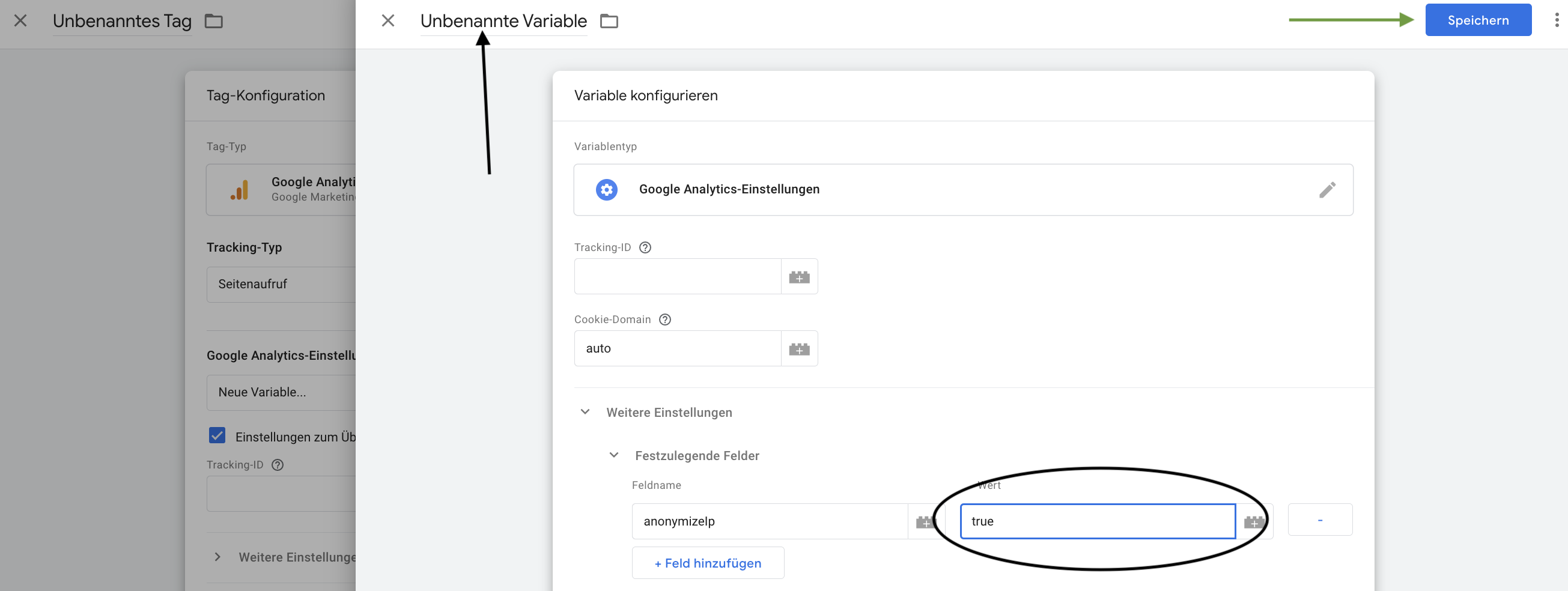Image resolution: width=1568 pixels, height=591 pixels.
Task: Click the Variable konfigurieren heading
Action: 645,95
